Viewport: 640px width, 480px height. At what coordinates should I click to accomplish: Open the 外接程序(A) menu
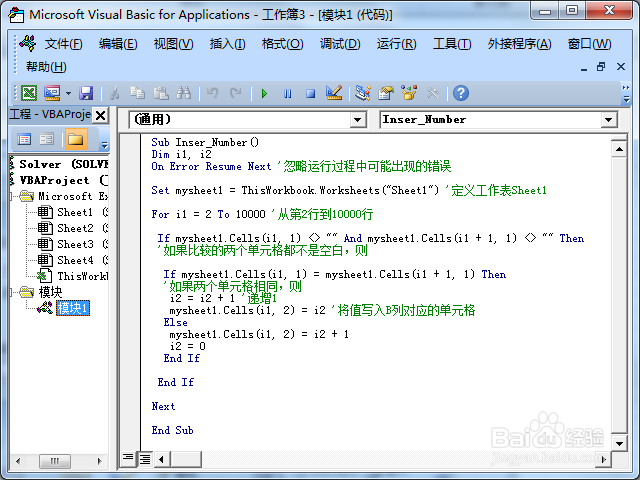point(519,44)
